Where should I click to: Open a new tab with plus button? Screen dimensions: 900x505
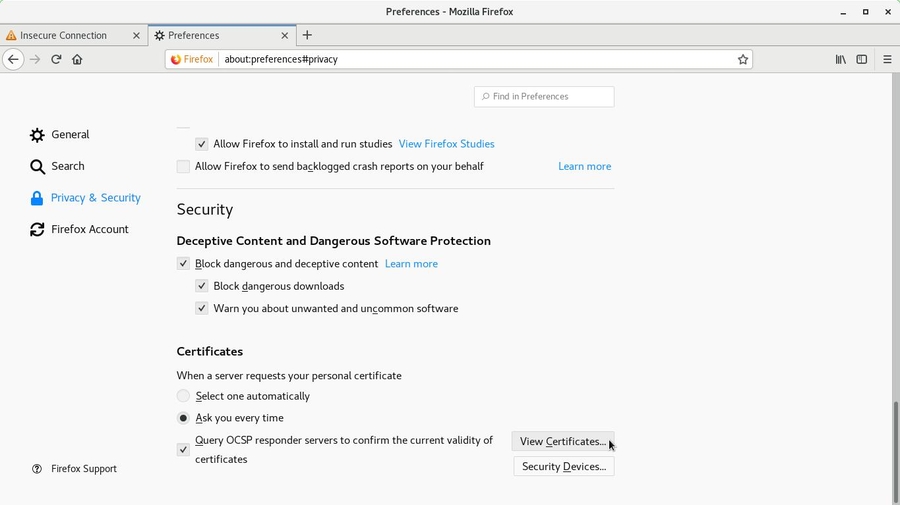(x=307, y=35)
